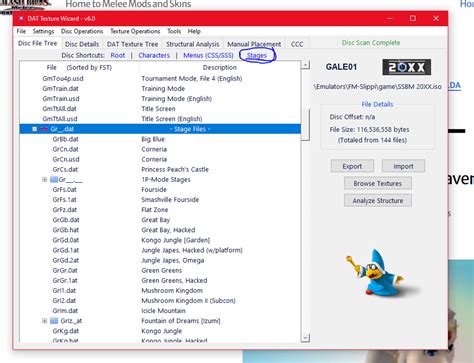The image size is (474, 363).
Task: Switch to the Manual Placement tab
Action: (x=254, y=44)
